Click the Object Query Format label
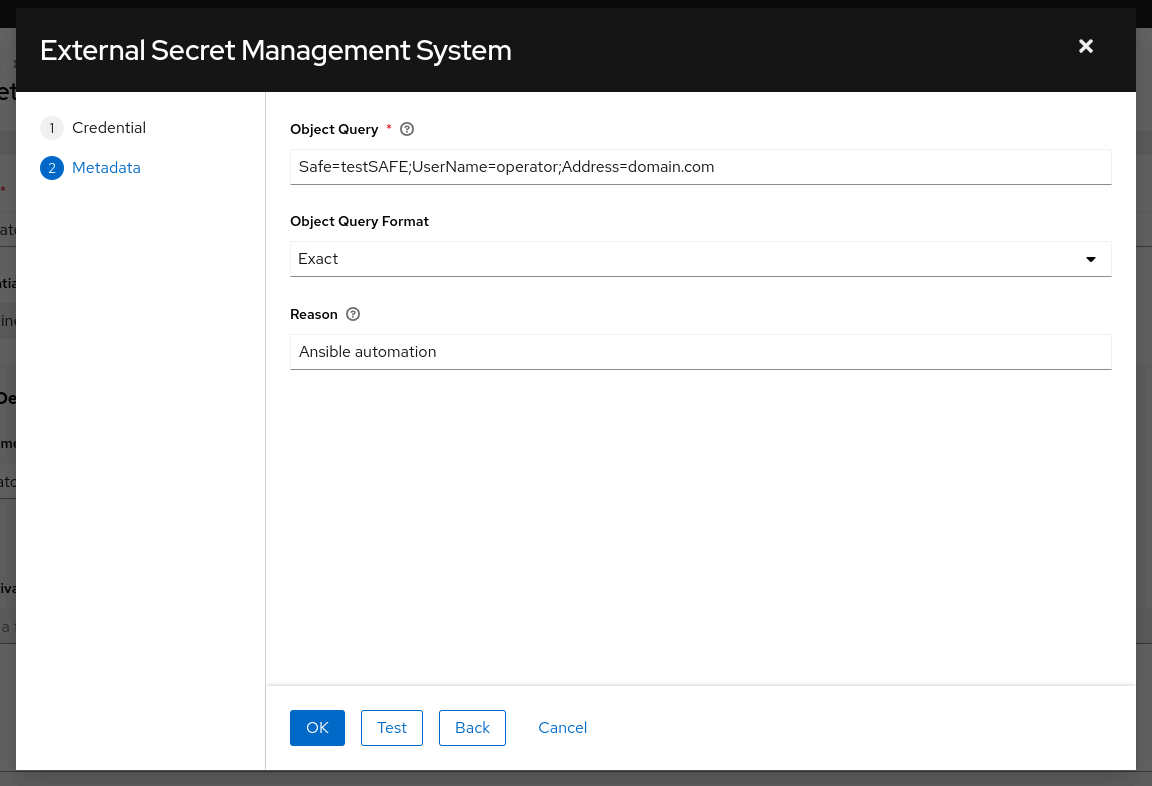 coord(359,221)
